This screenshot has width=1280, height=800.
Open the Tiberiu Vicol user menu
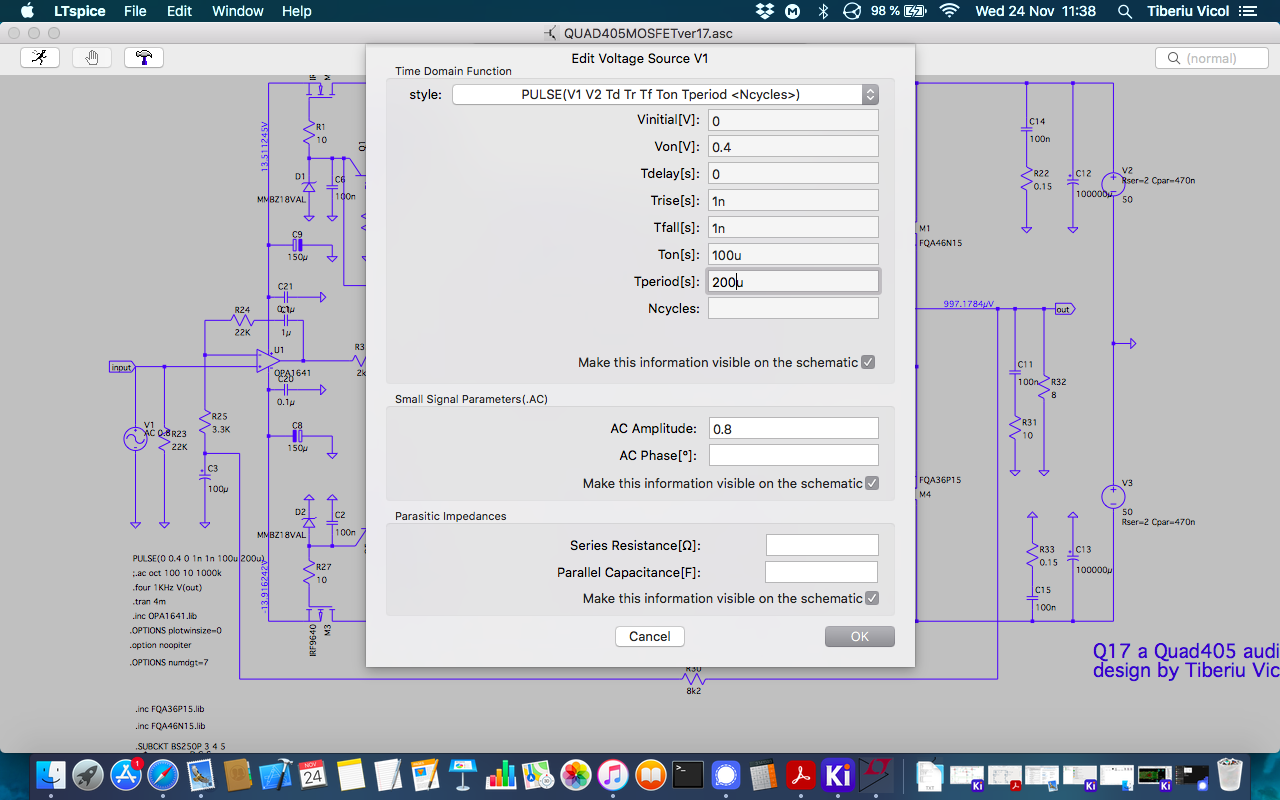click(x=1187, y=11)
